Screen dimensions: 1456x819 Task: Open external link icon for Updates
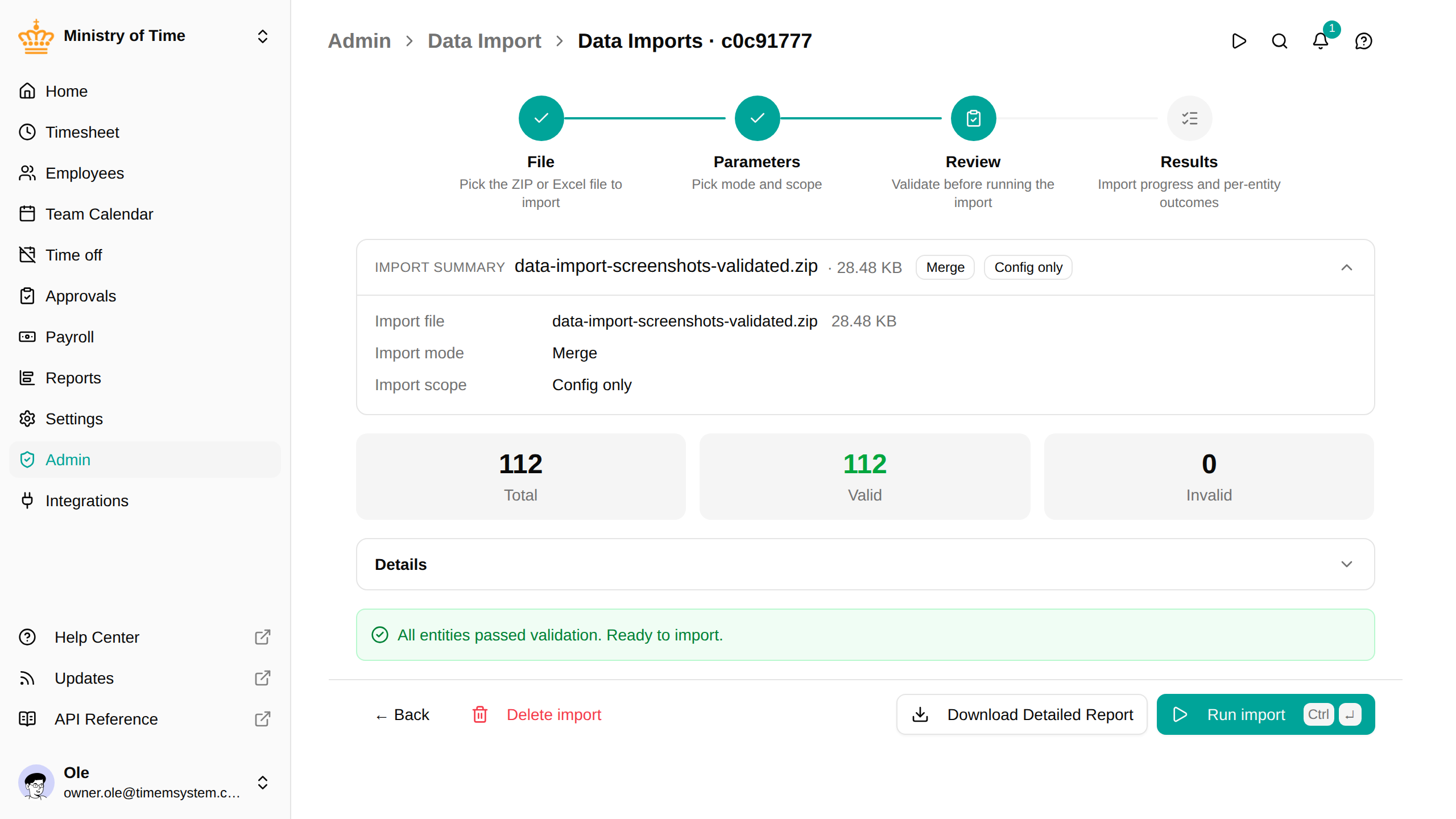click(262, 678)
